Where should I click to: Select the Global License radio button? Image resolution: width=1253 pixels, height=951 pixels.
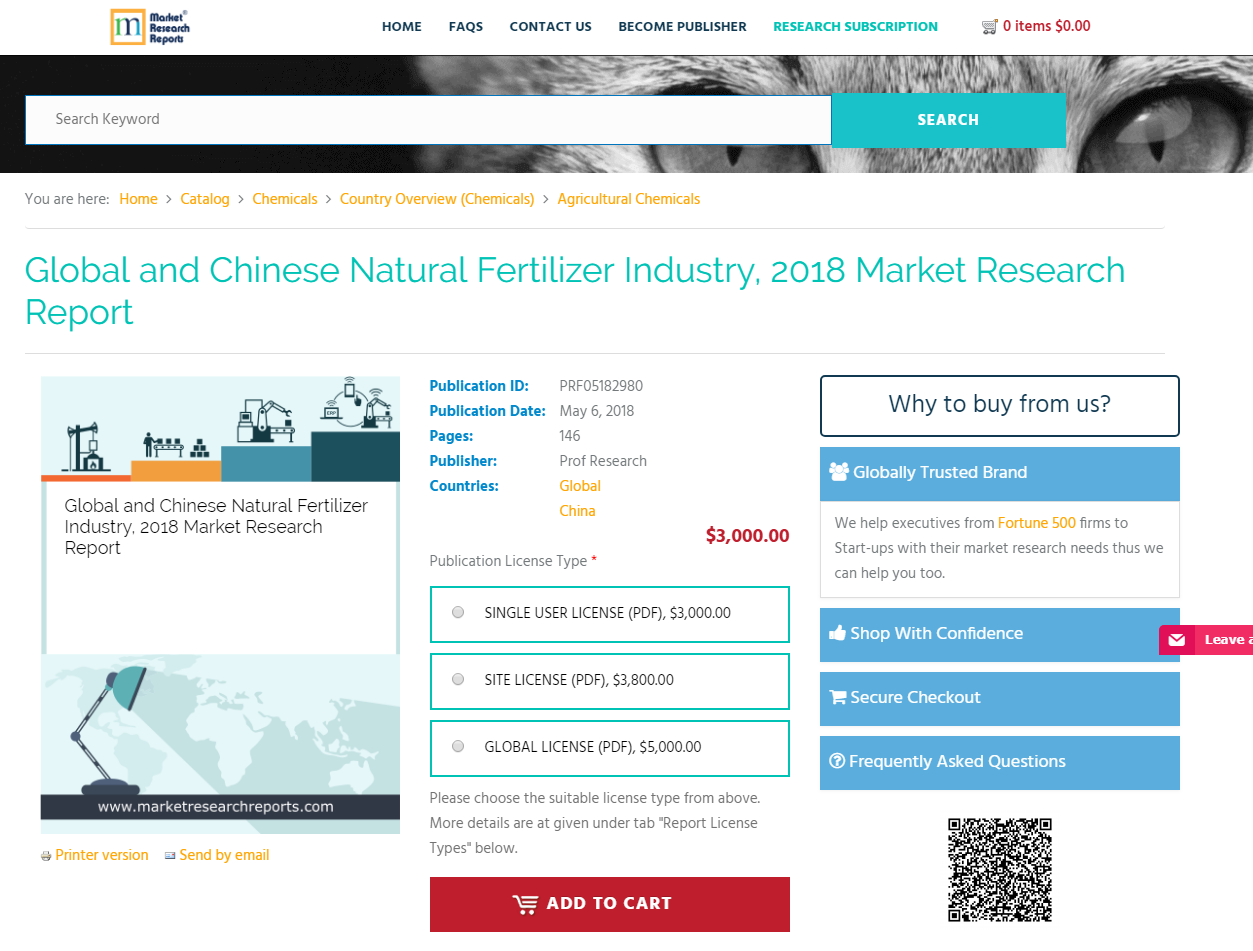458,745
